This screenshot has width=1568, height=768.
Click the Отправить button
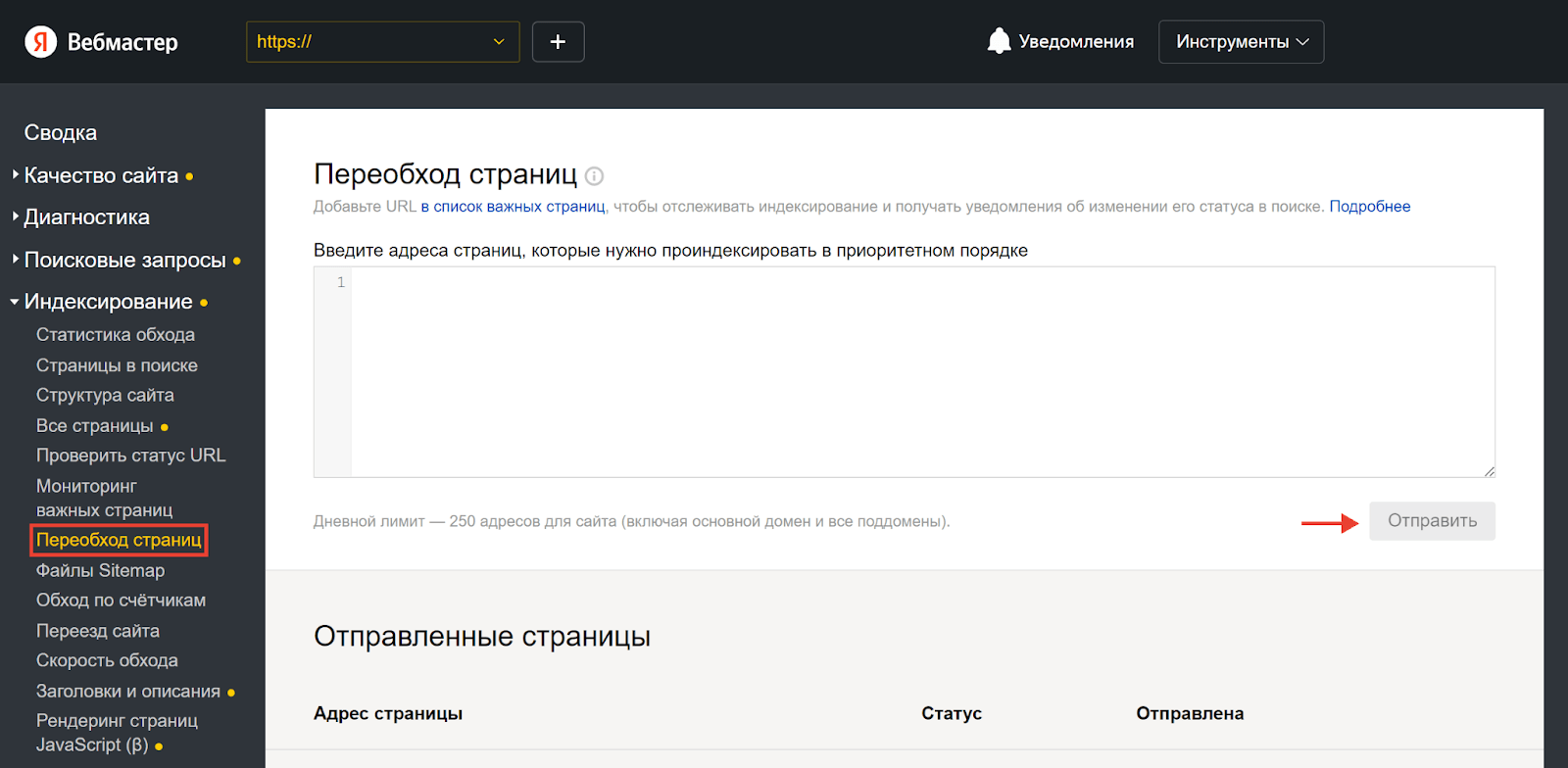point(1432,521)
